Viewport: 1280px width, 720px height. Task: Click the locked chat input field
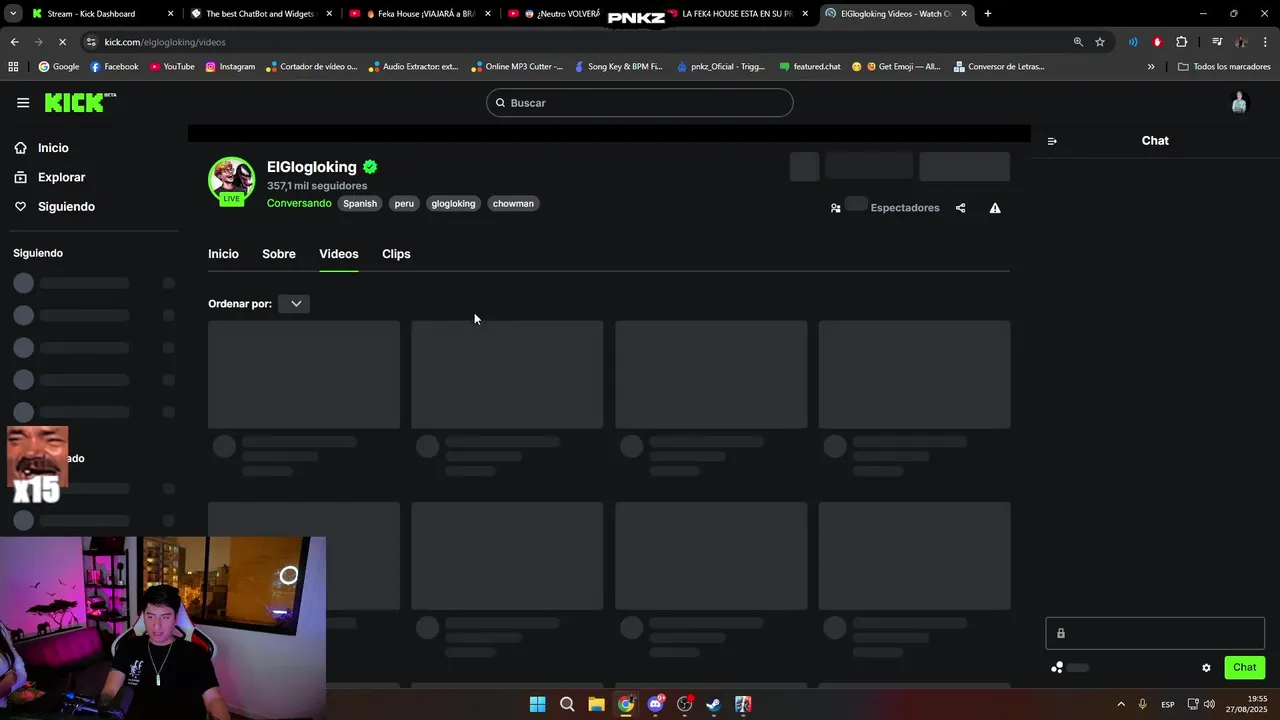point(1155,633)
